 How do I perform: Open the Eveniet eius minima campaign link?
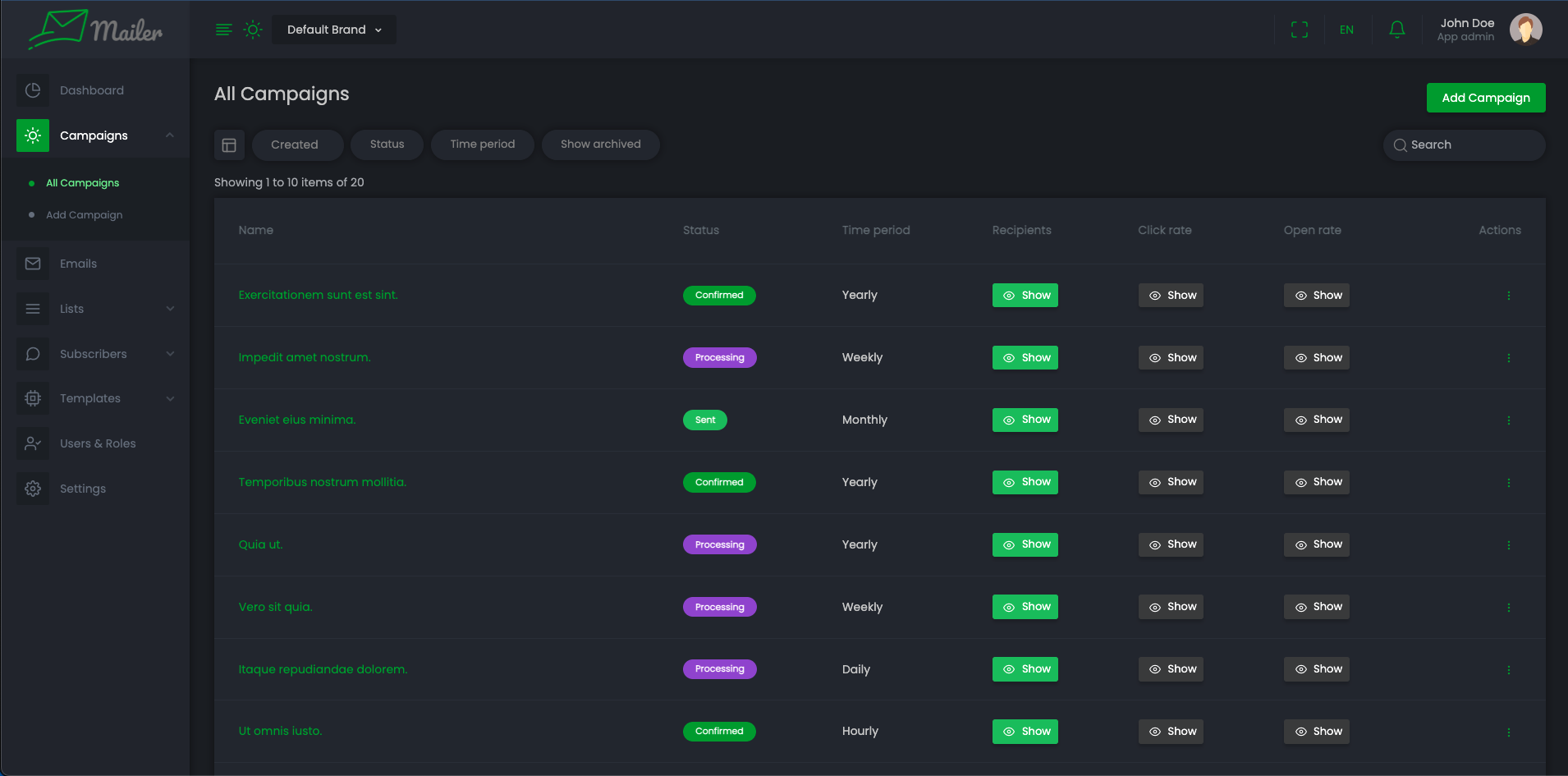pyautogui.click(x=297, y=420)
